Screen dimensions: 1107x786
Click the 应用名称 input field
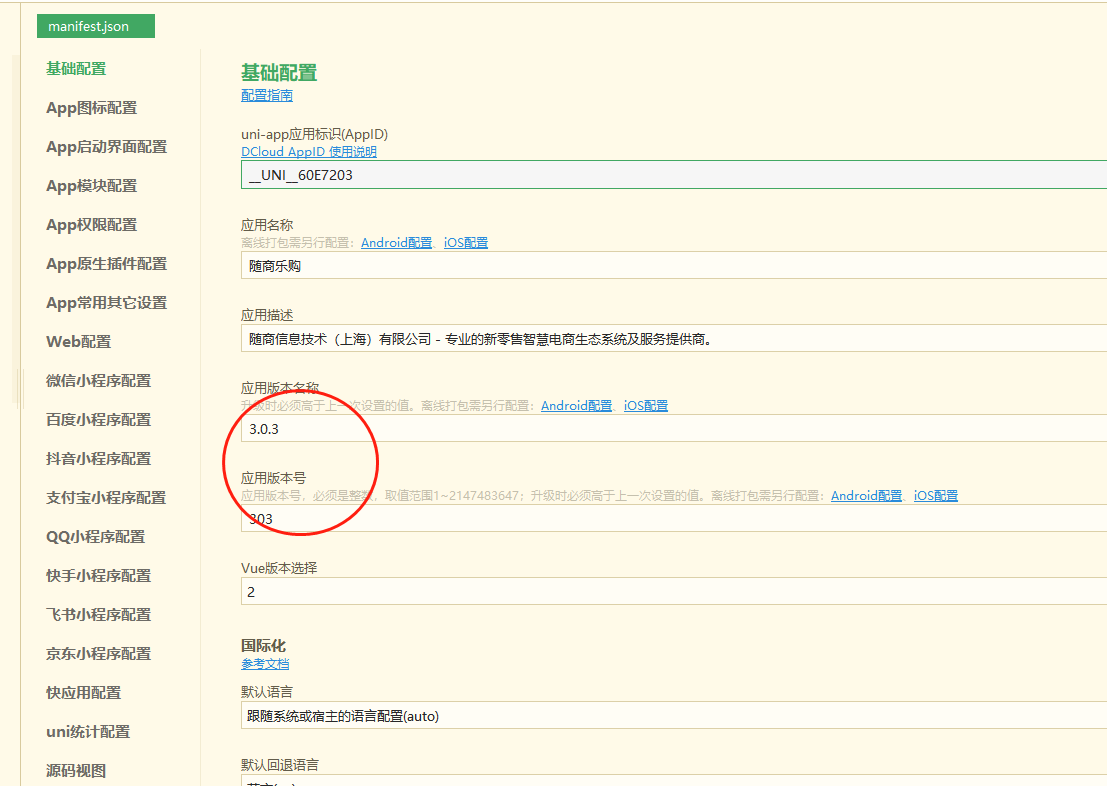pyautogui.click(x=670, y=266)
